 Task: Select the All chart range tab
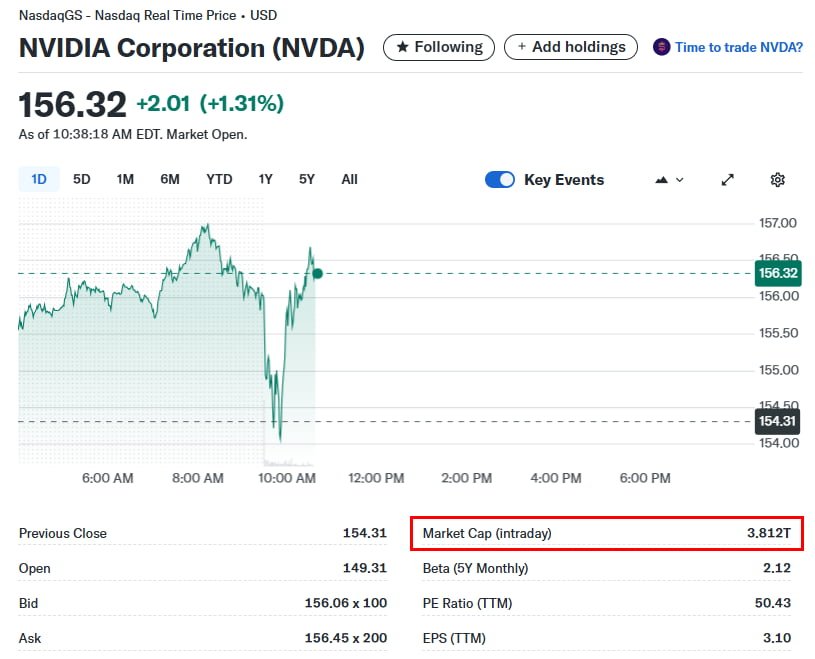tap(349, 179)
